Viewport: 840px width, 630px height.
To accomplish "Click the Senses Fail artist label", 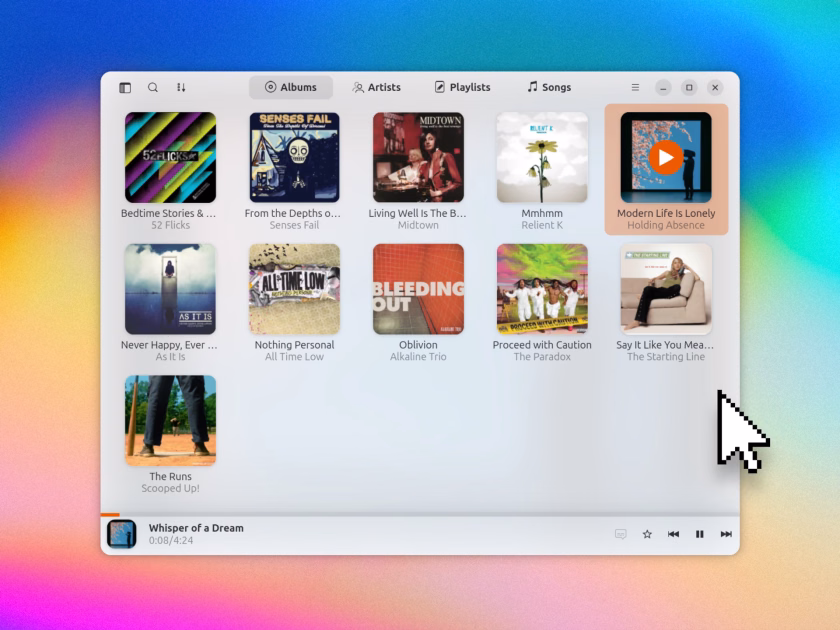I will 294,225.
